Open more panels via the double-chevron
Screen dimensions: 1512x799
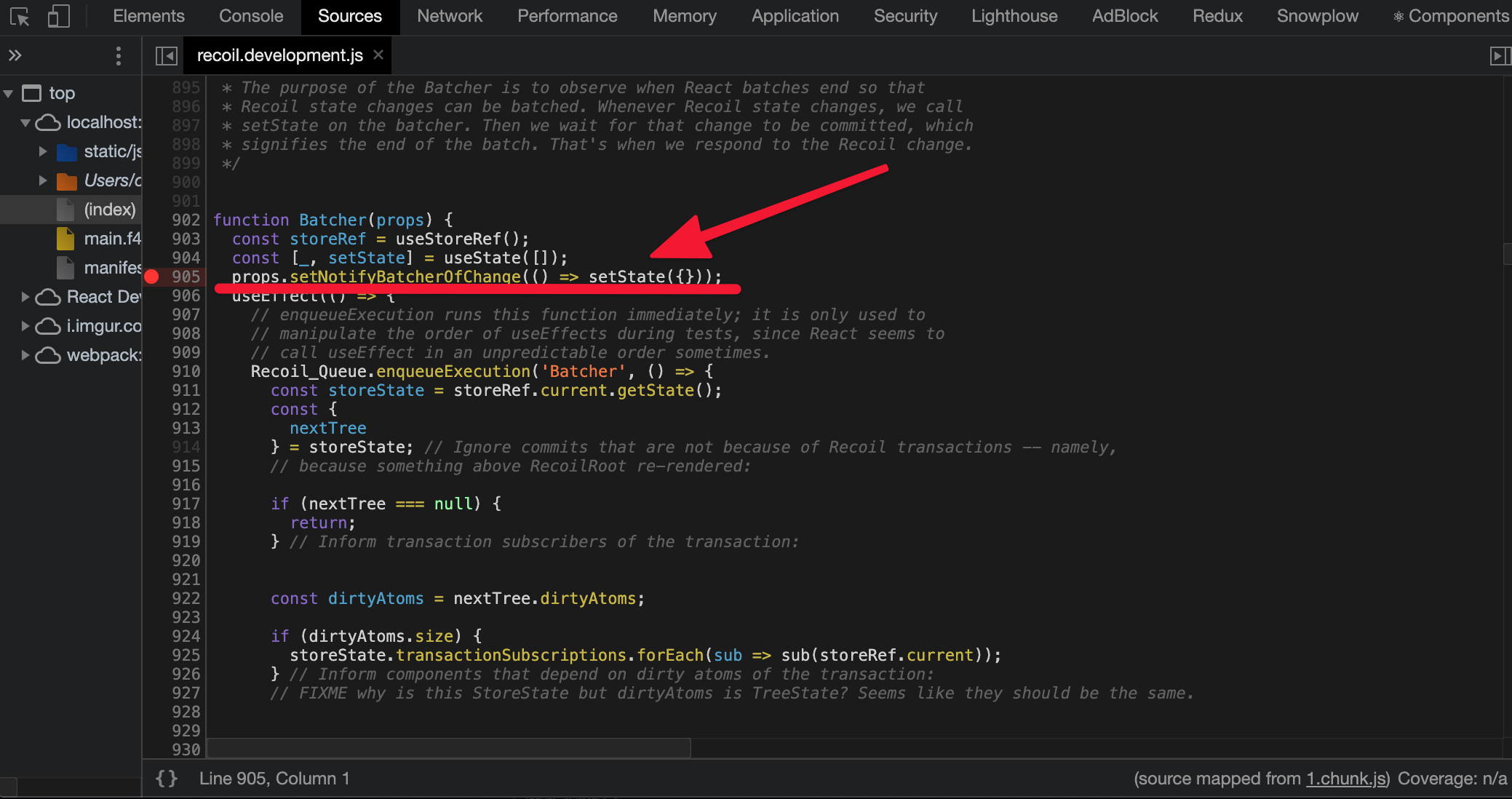click(x=15, y=54)
